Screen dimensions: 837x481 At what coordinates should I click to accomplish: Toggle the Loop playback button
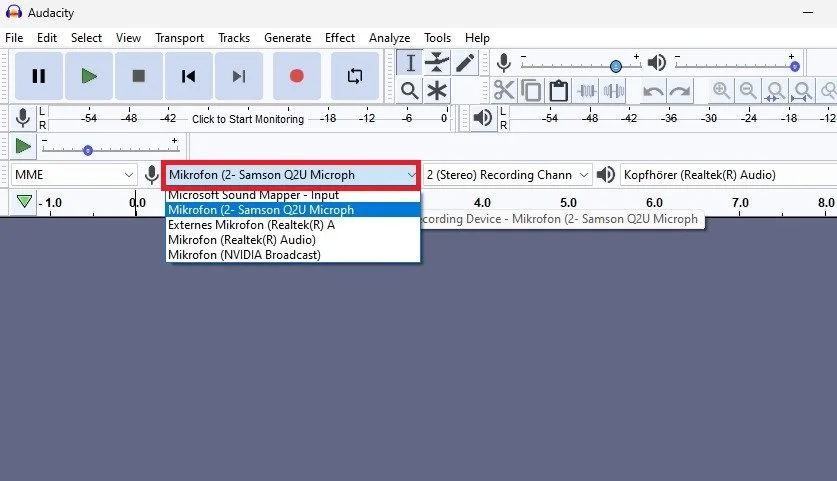pos(354,76)
